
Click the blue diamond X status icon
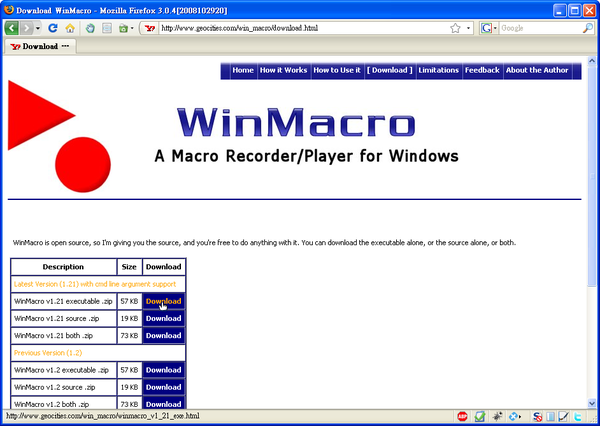(514, 416)
